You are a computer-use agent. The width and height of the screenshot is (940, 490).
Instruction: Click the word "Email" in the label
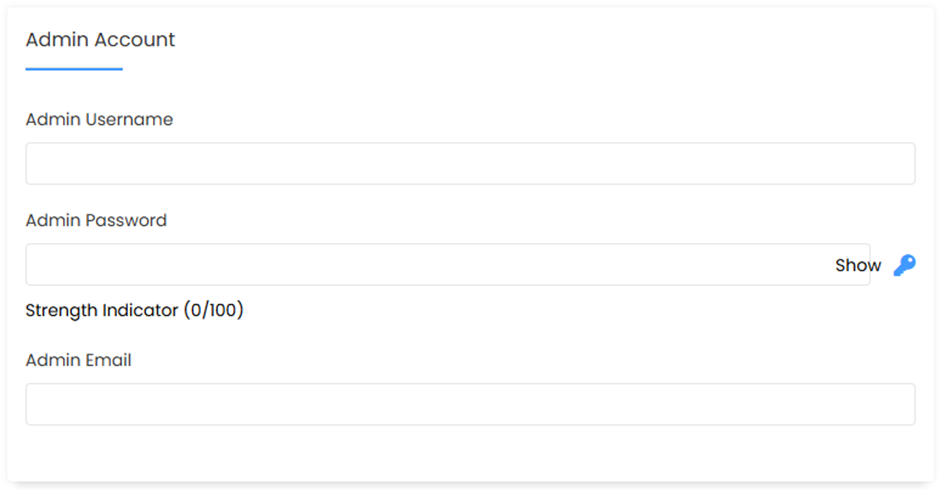coord(109,360)
